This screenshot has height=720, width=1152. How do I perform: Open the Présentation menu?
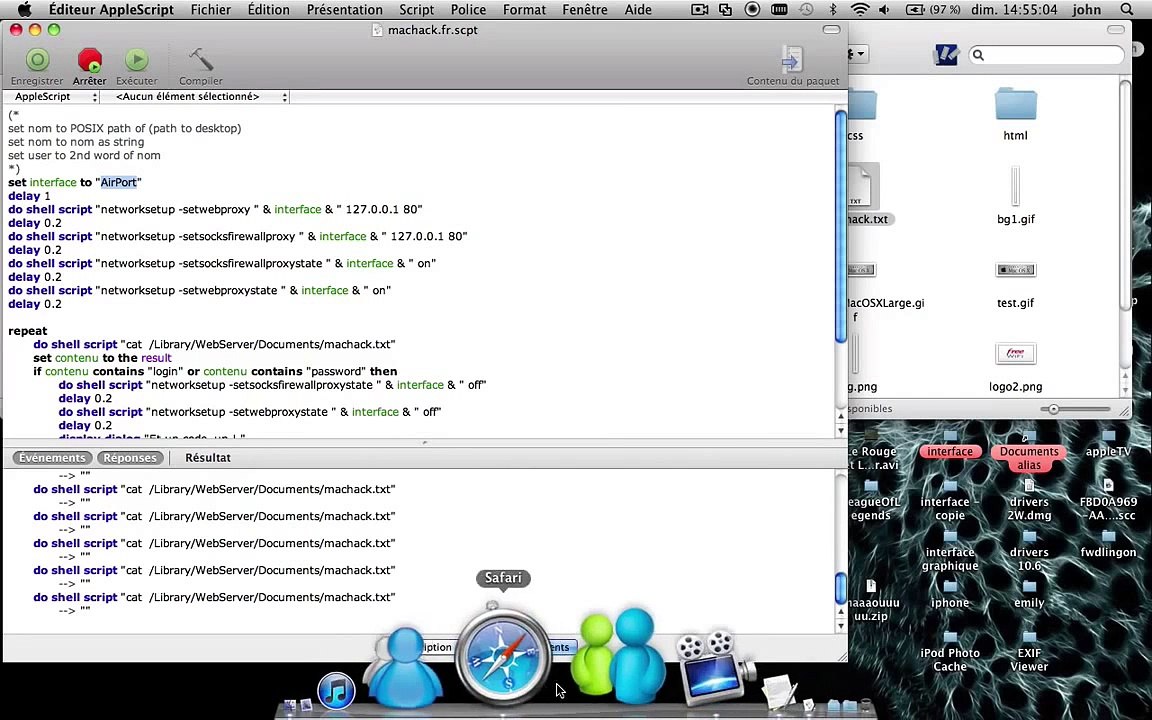(x=345, y=10)
